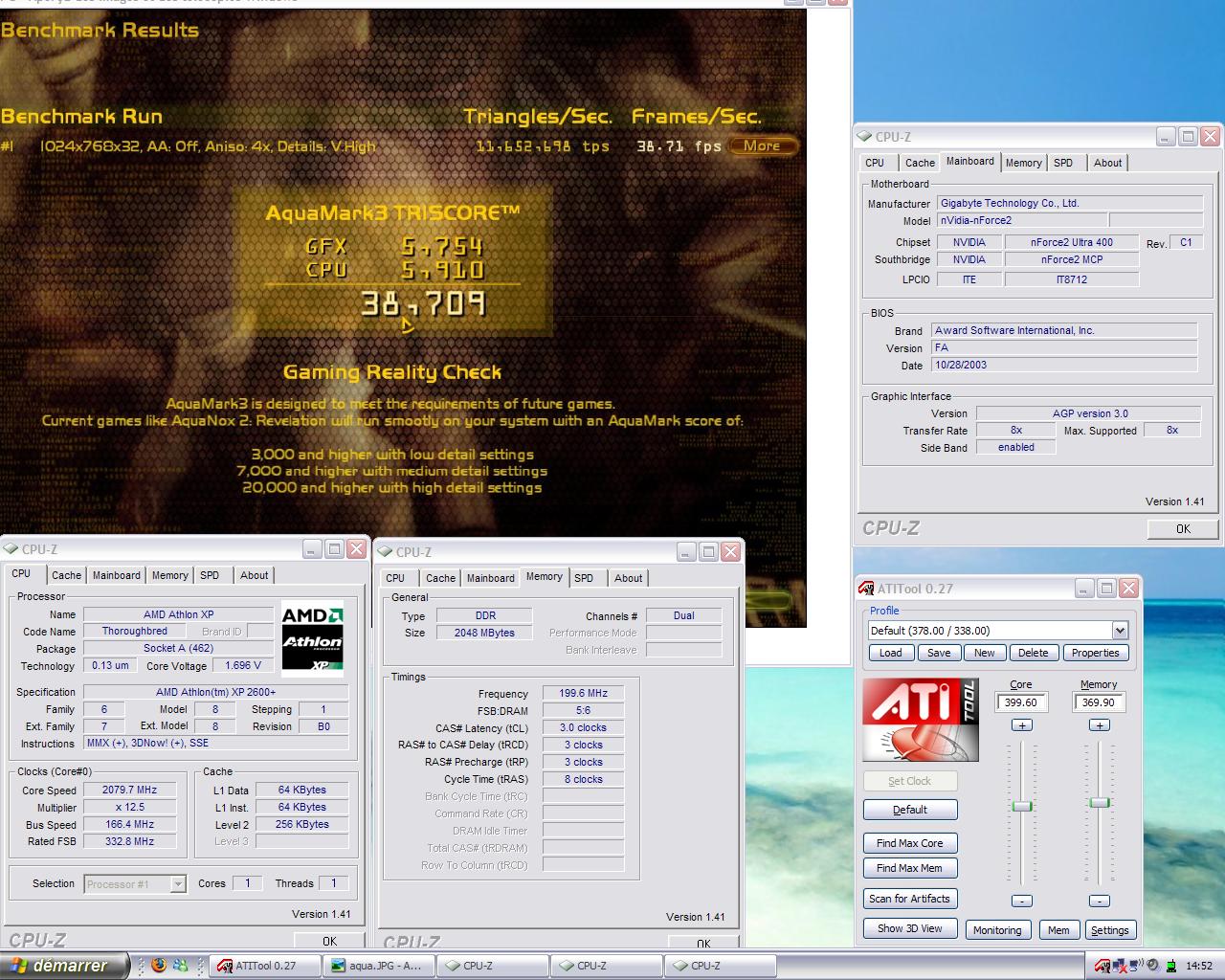Click the Gigabyte Technology manufacturer field

[x=1069, y=203]
